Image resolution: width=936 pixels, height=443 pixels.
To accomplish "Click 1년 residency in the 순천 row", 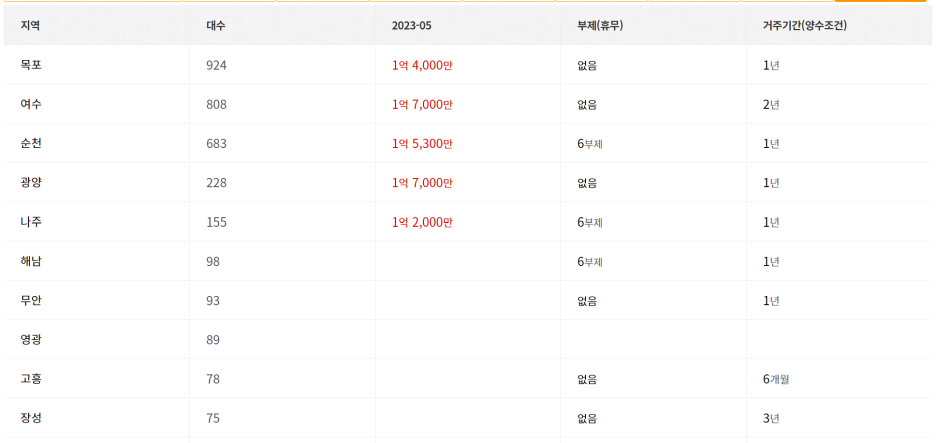I will [771, 144].
